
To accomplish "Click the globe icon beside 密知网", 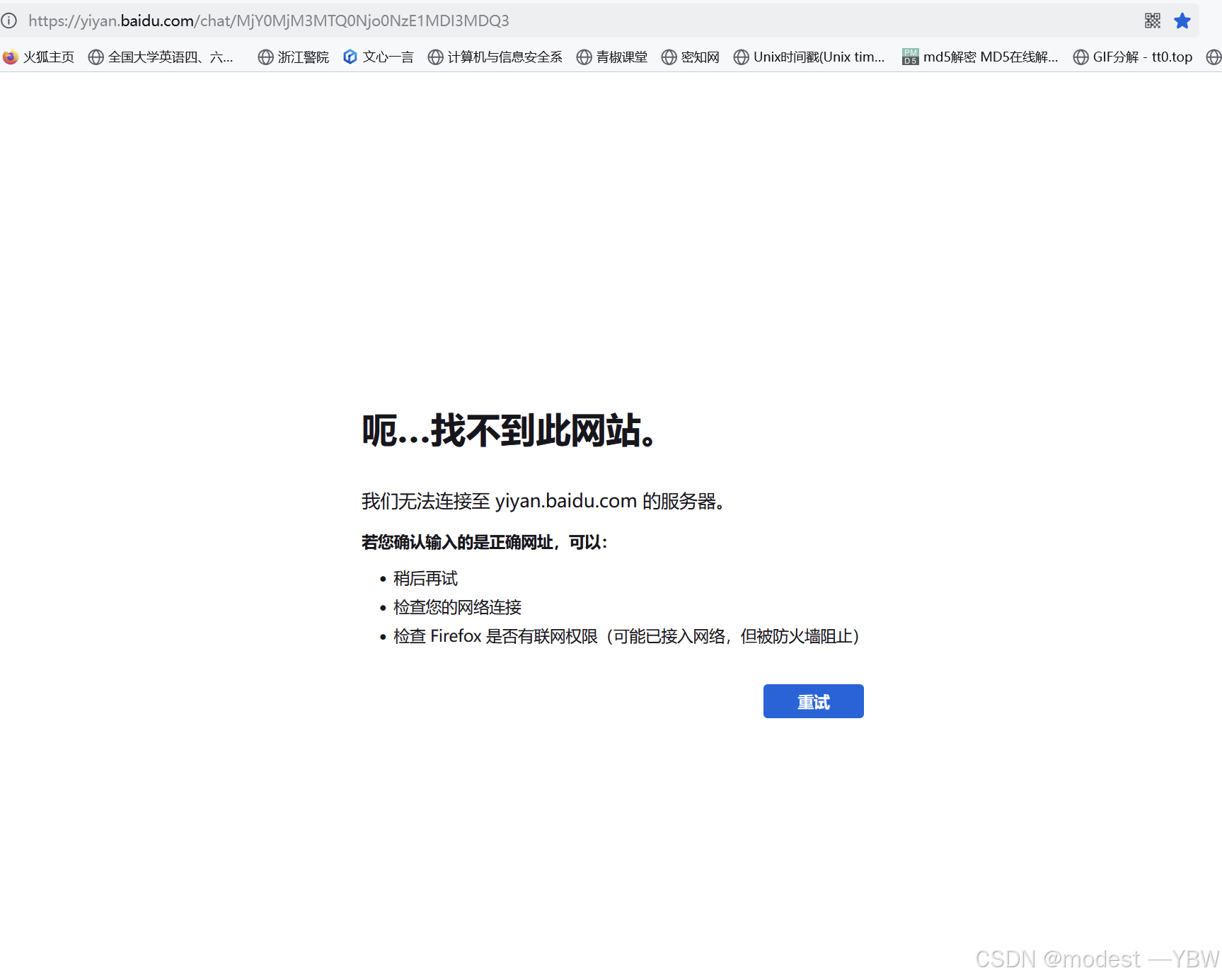I will [x=669, y=57].
